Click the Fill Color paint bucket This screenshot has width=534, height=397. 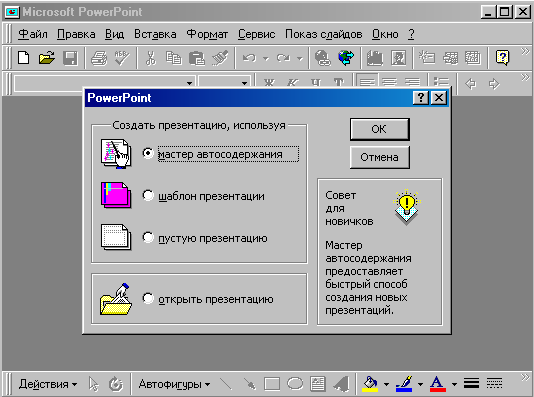[x=370, y=384]
